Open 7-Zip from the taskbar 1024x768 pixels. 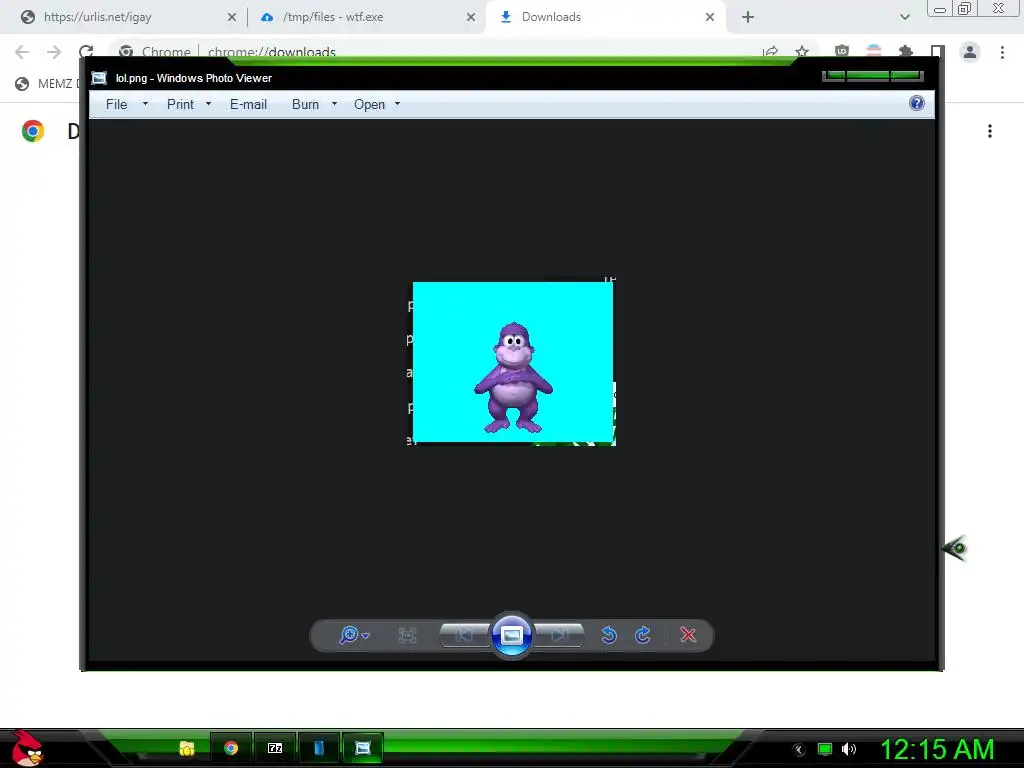275,748
